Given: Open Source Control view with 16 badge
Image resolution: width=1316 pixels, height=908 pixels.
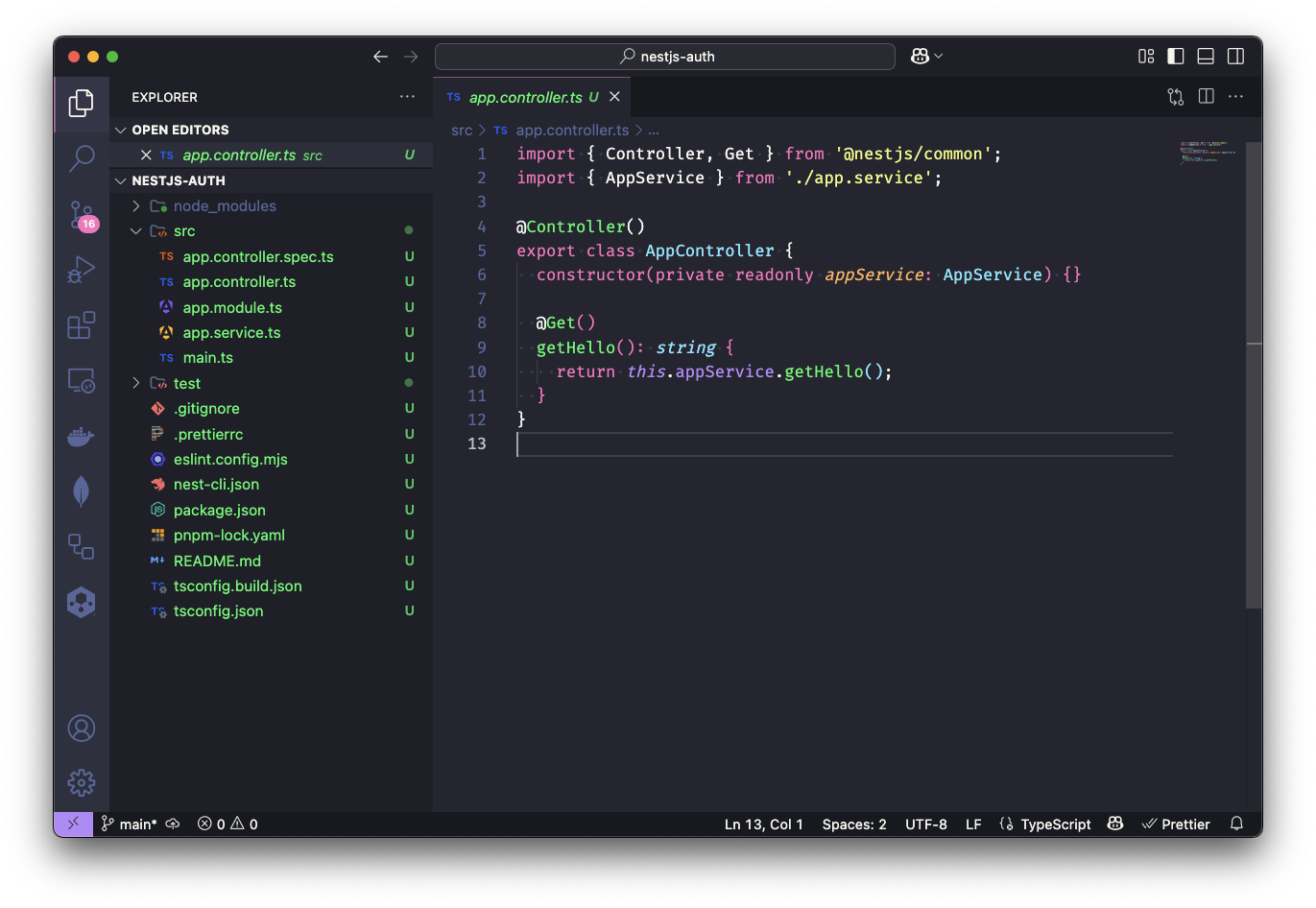Looking at the screenshot, I should [82, 215].
